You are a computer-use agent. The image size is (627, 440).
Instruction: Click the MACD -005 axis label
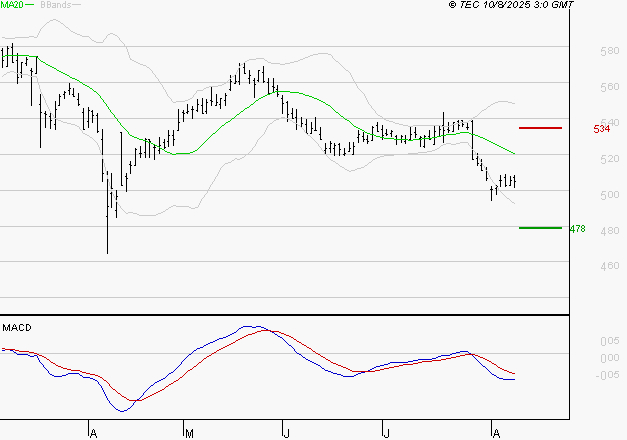tap(607, 375)
